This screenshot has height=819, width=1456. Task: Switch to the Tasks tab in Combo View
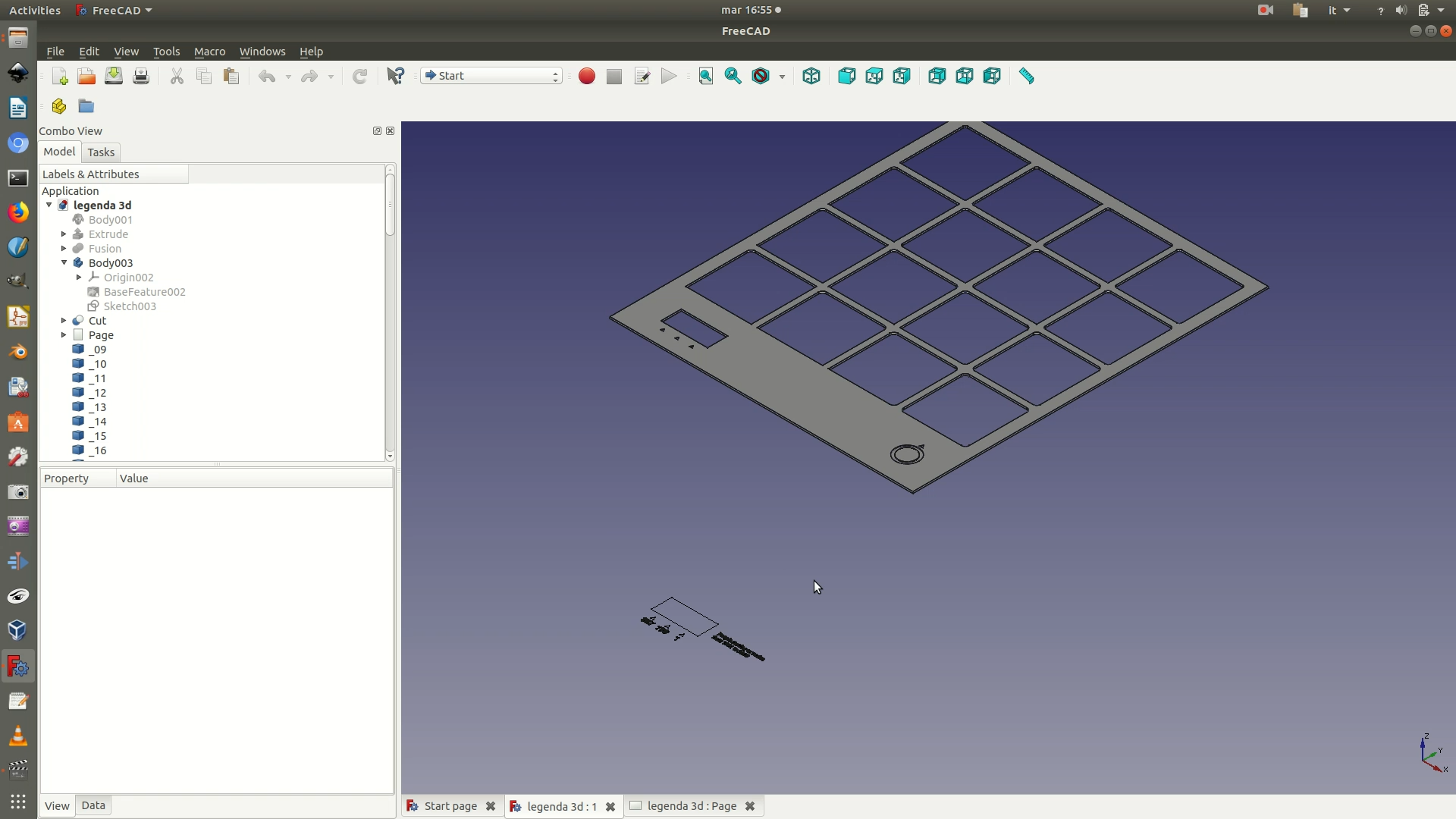point(101,152)
